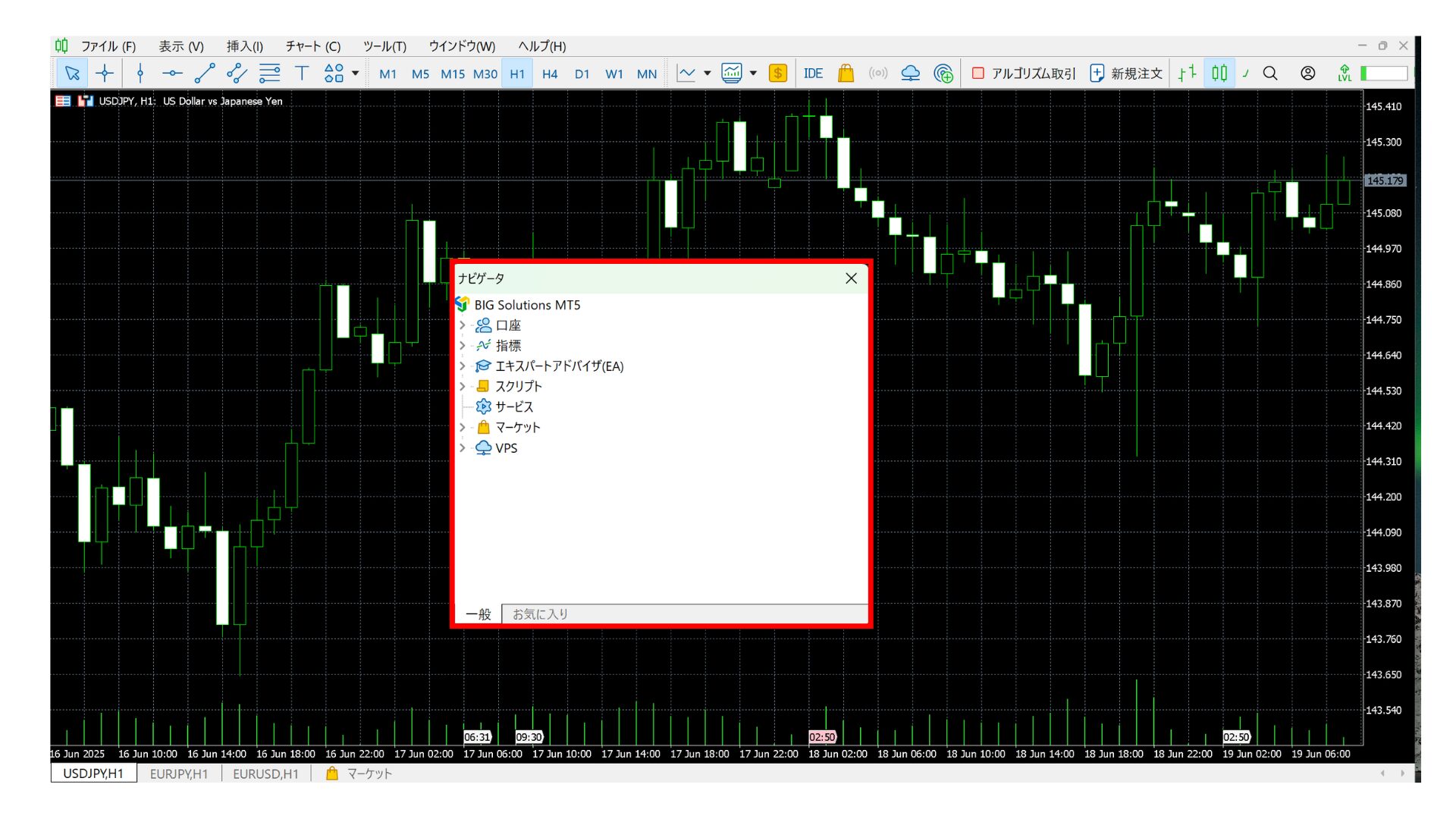The height and width of the screenshot is (819, 1456).
Task: Open the shapes tool dropdown arrow
Action: [355, 74]
